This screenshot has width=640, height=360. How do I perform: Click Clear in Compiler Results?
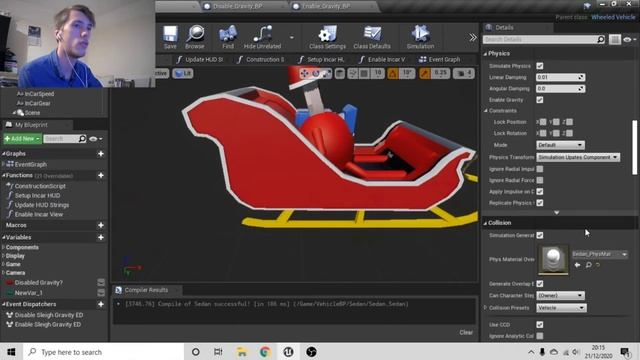click(x=466, y=333)
